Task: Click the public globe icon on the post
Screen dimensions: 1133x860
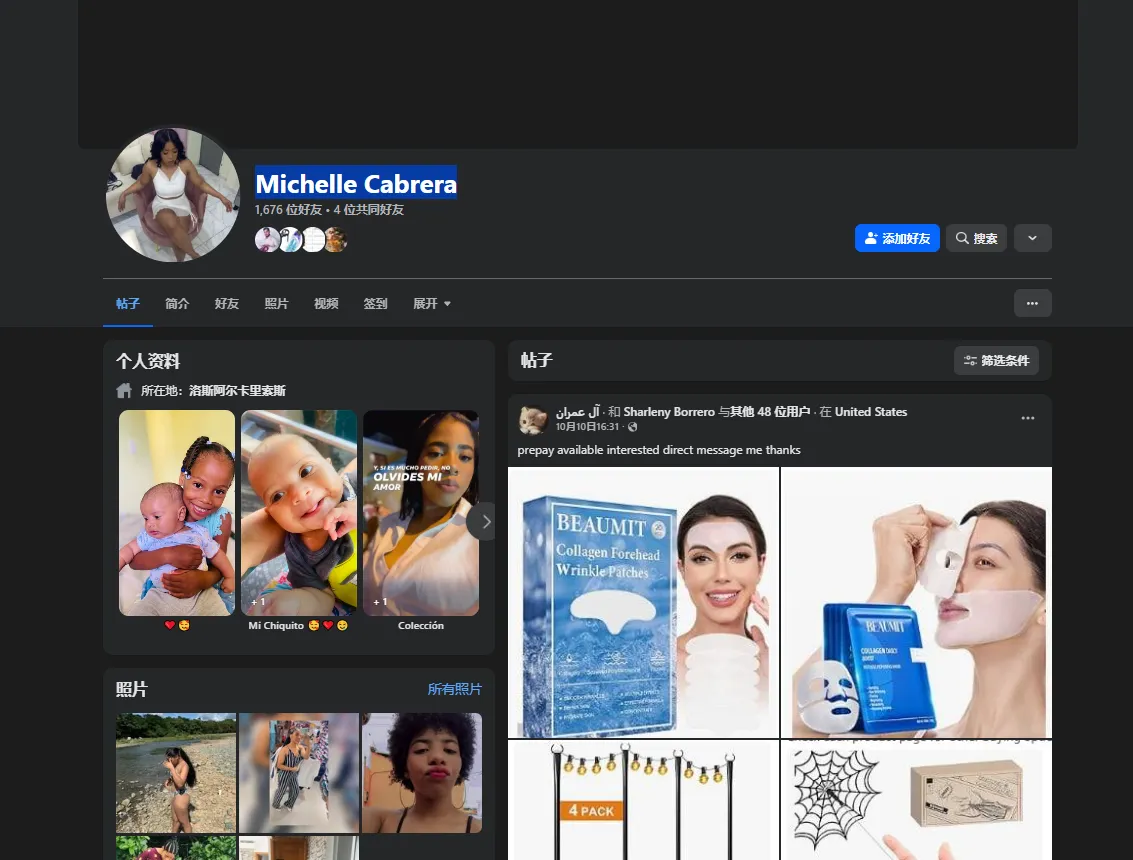Action: pos(631,426)
